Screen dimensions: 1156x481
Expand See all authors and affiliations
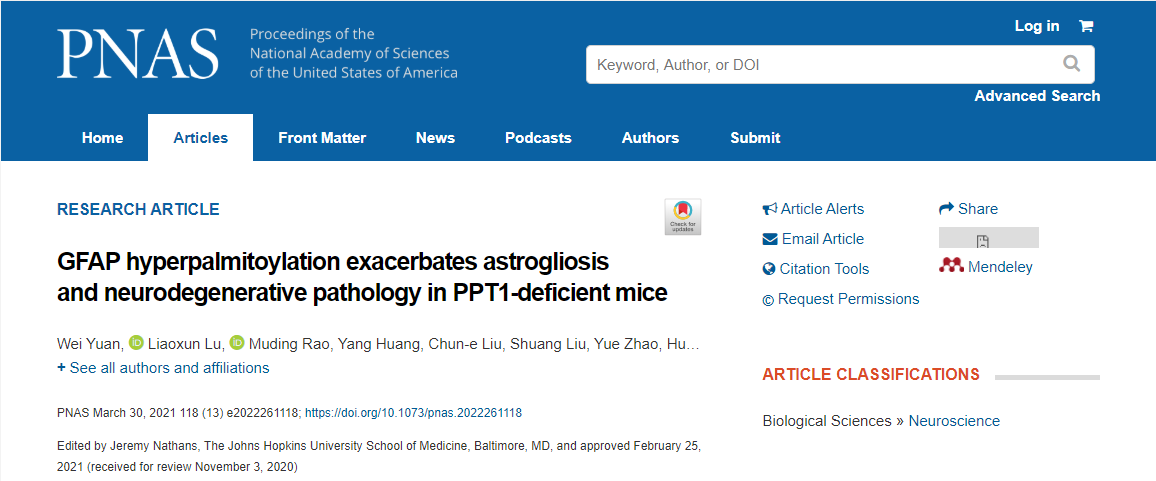[x=163, y=368]
